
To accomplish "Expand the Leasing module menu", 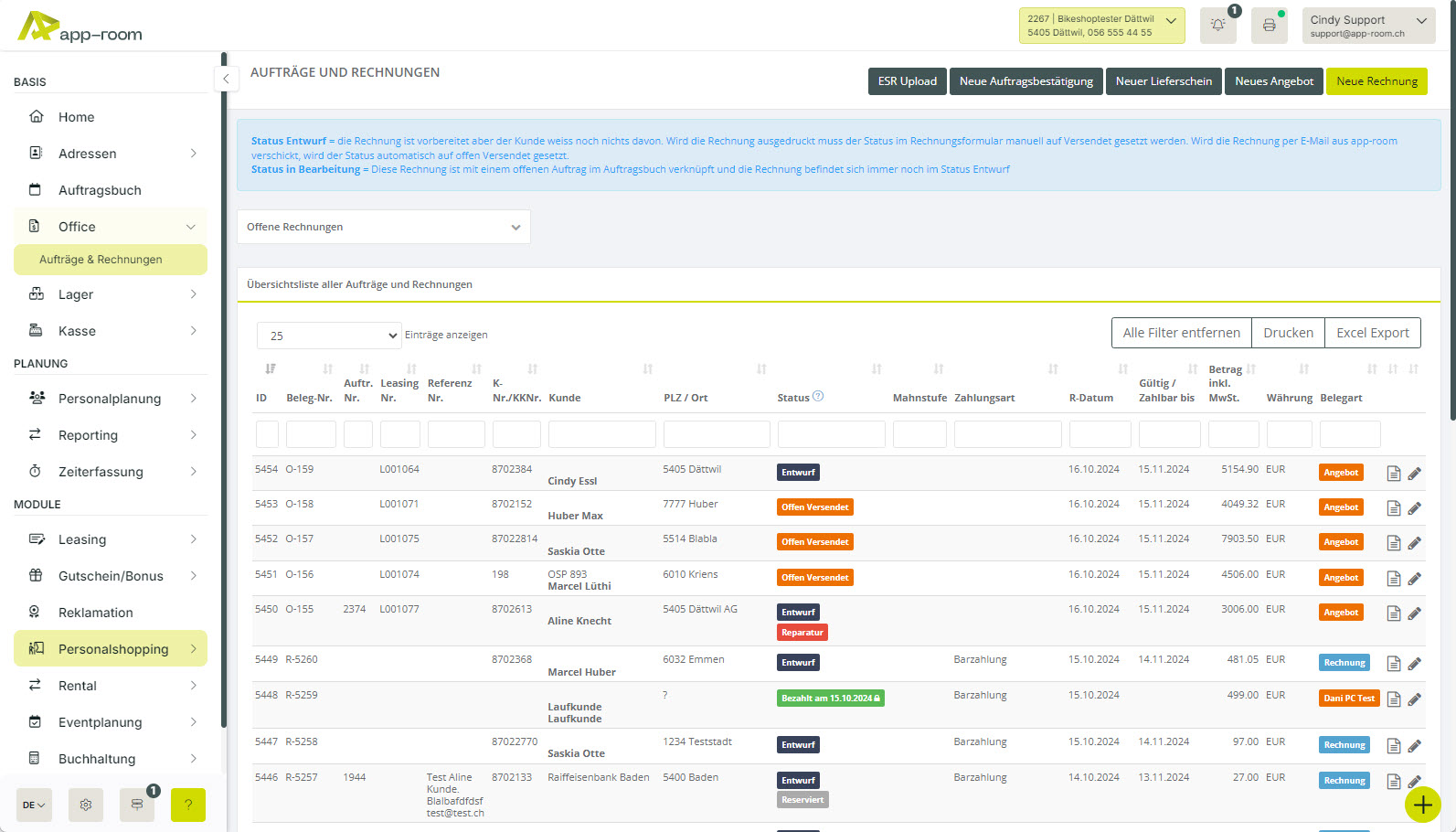I will coord(110,539).
